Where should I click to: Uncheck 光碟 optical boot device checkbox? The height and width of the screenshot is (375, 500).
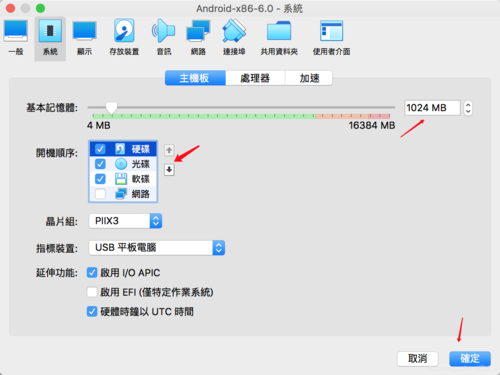[x=100, y=164]
